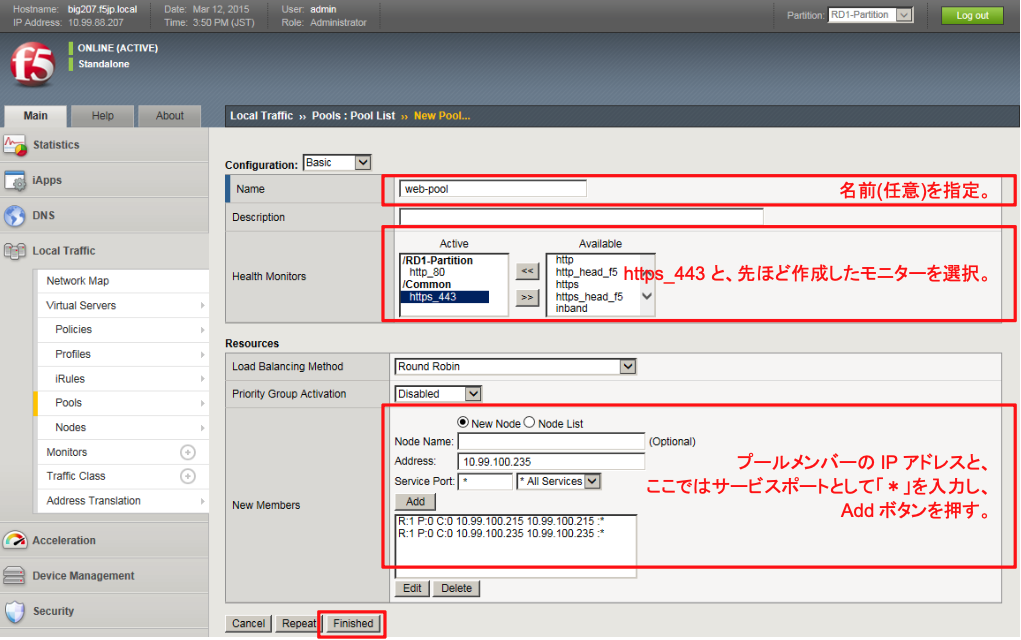The image size is (1021, 640).
Task: Move monitor to Available with >> button
Action: pos(527,298)
